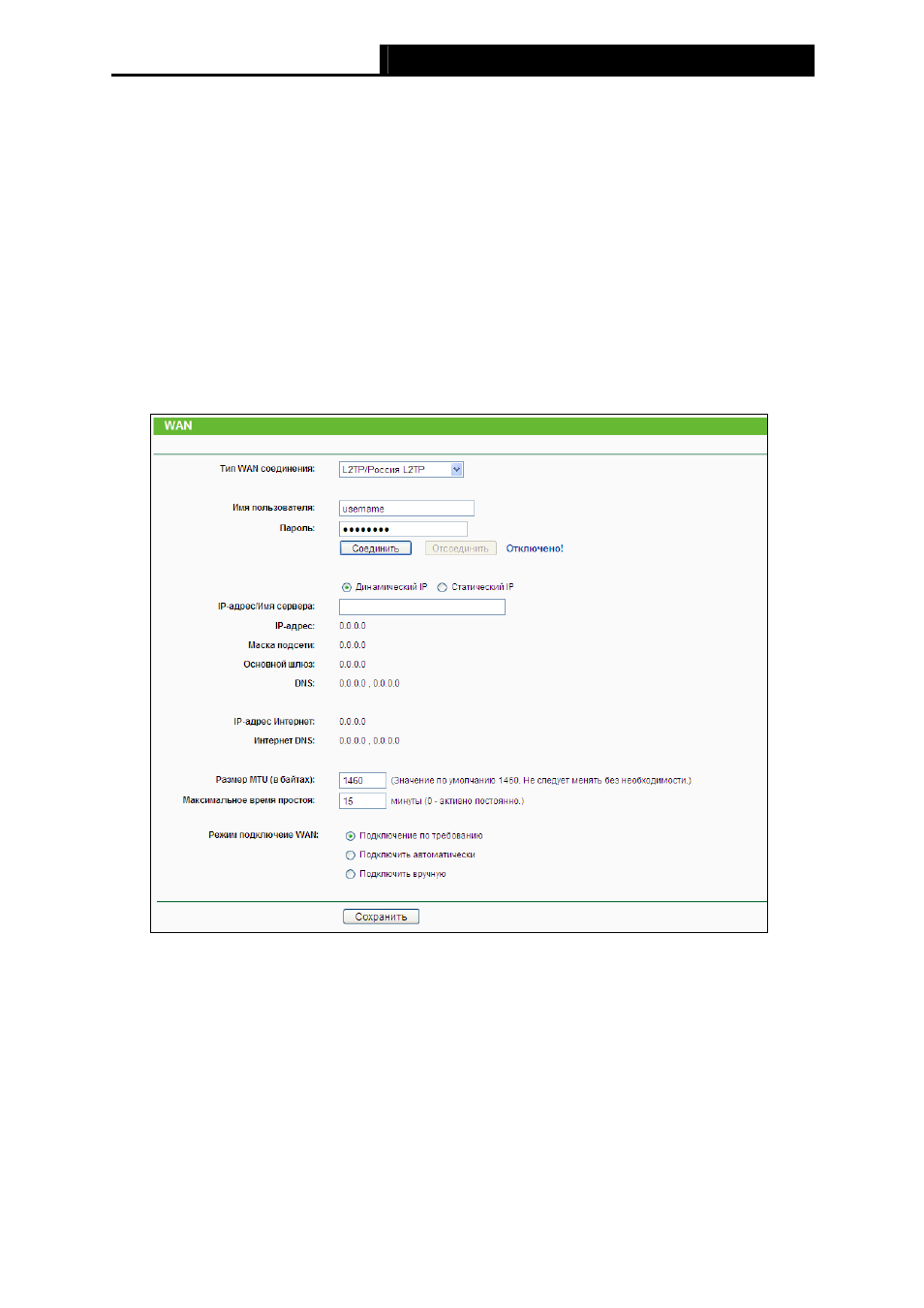Click the greyed Отсоединить button

[461, 548]
